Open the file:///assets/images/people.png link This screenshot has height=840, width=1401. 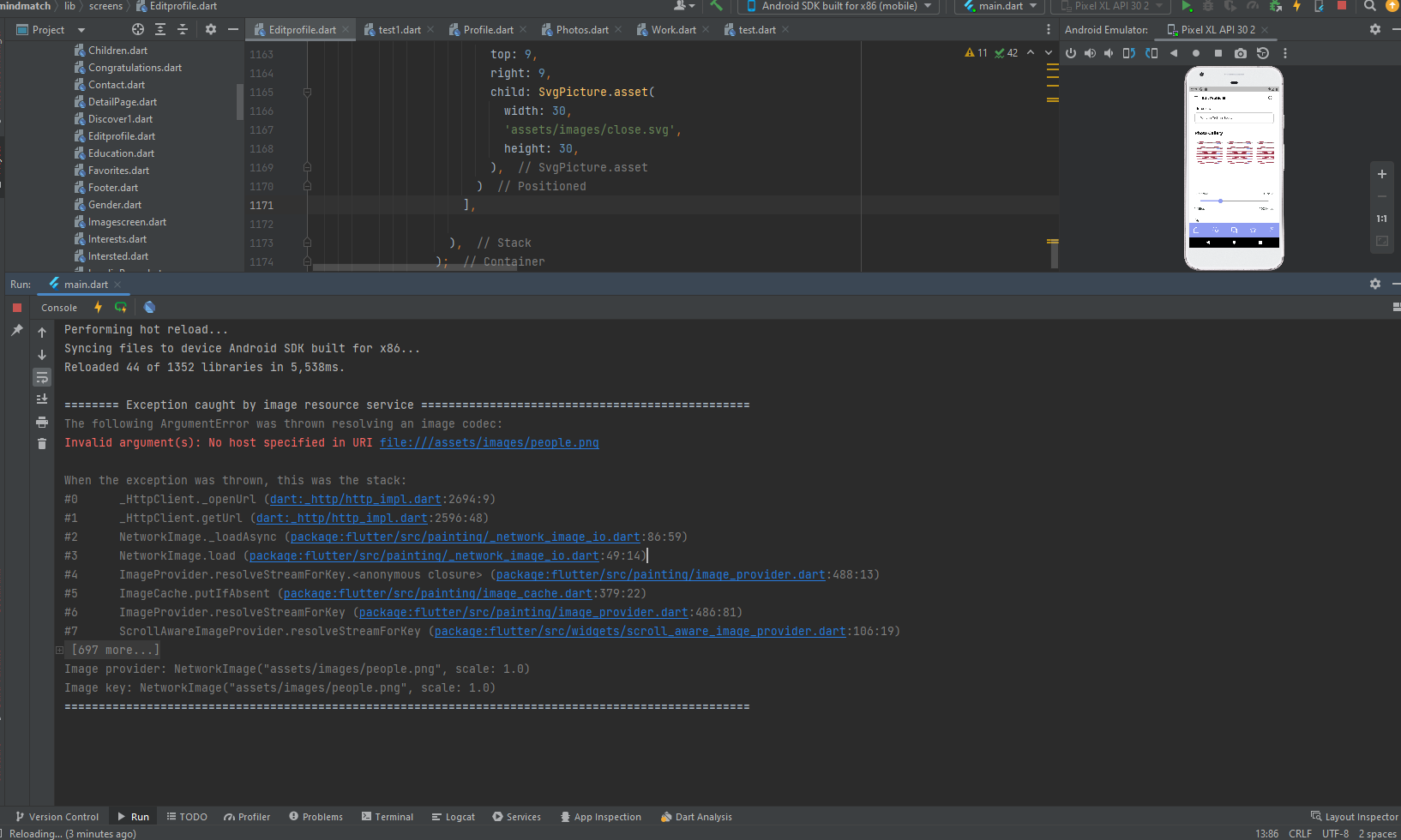point(489,443)
